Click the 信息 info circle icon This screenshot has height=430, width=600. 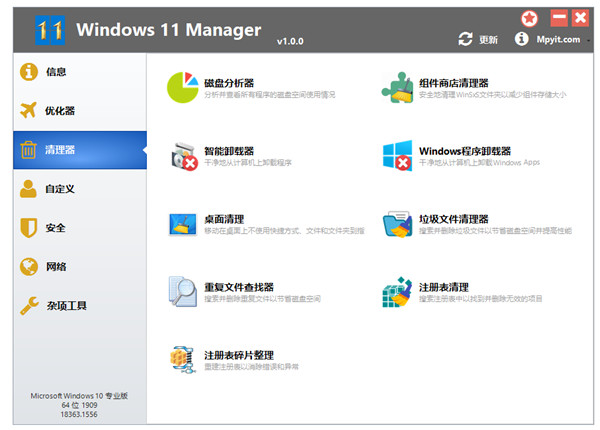pos(29,72)
